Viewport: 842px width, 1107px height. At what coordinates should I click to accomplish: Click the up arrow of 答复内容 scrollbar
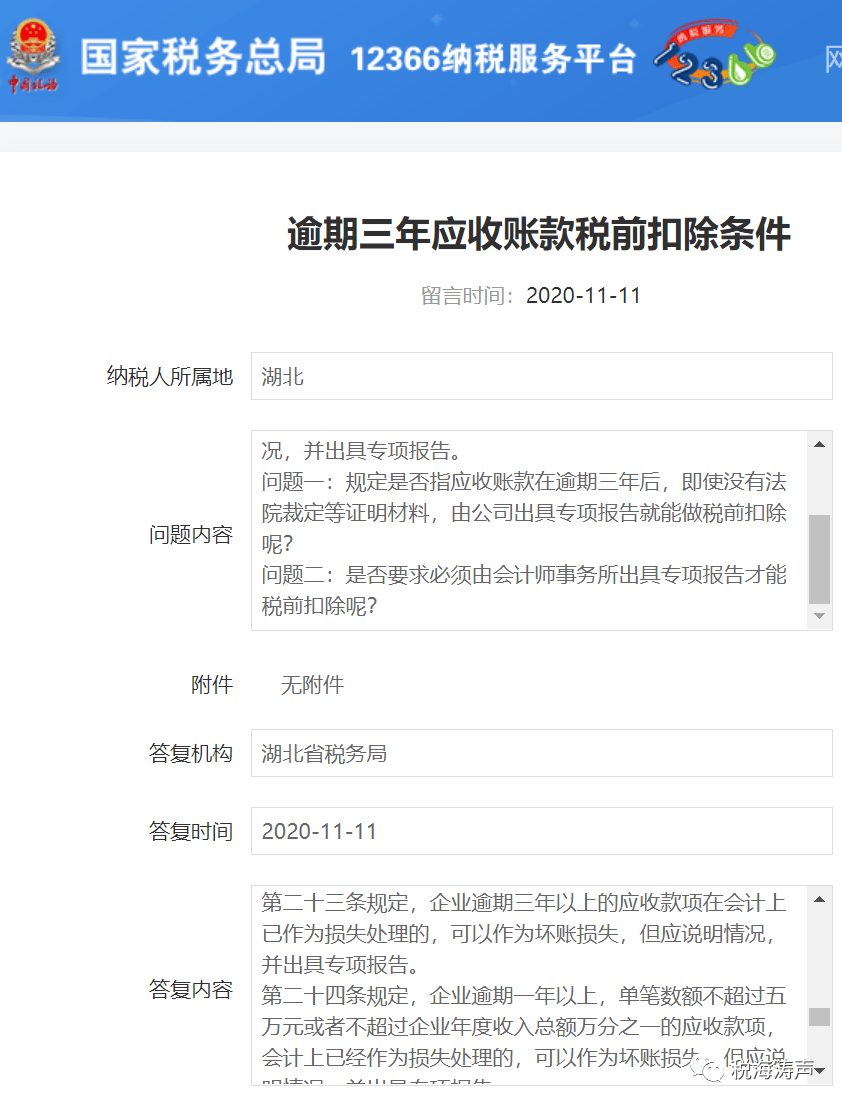(x=819, y=899)
